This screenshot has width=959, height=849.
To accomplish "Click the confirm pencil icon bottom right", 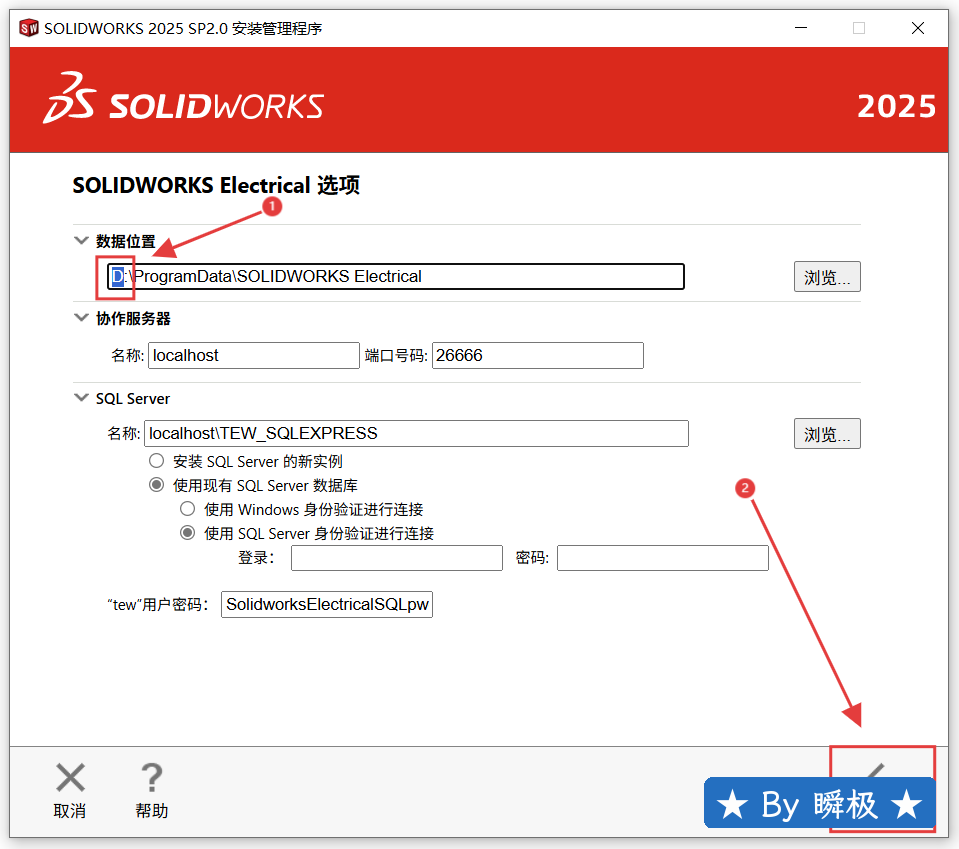I will pos(877,770).
